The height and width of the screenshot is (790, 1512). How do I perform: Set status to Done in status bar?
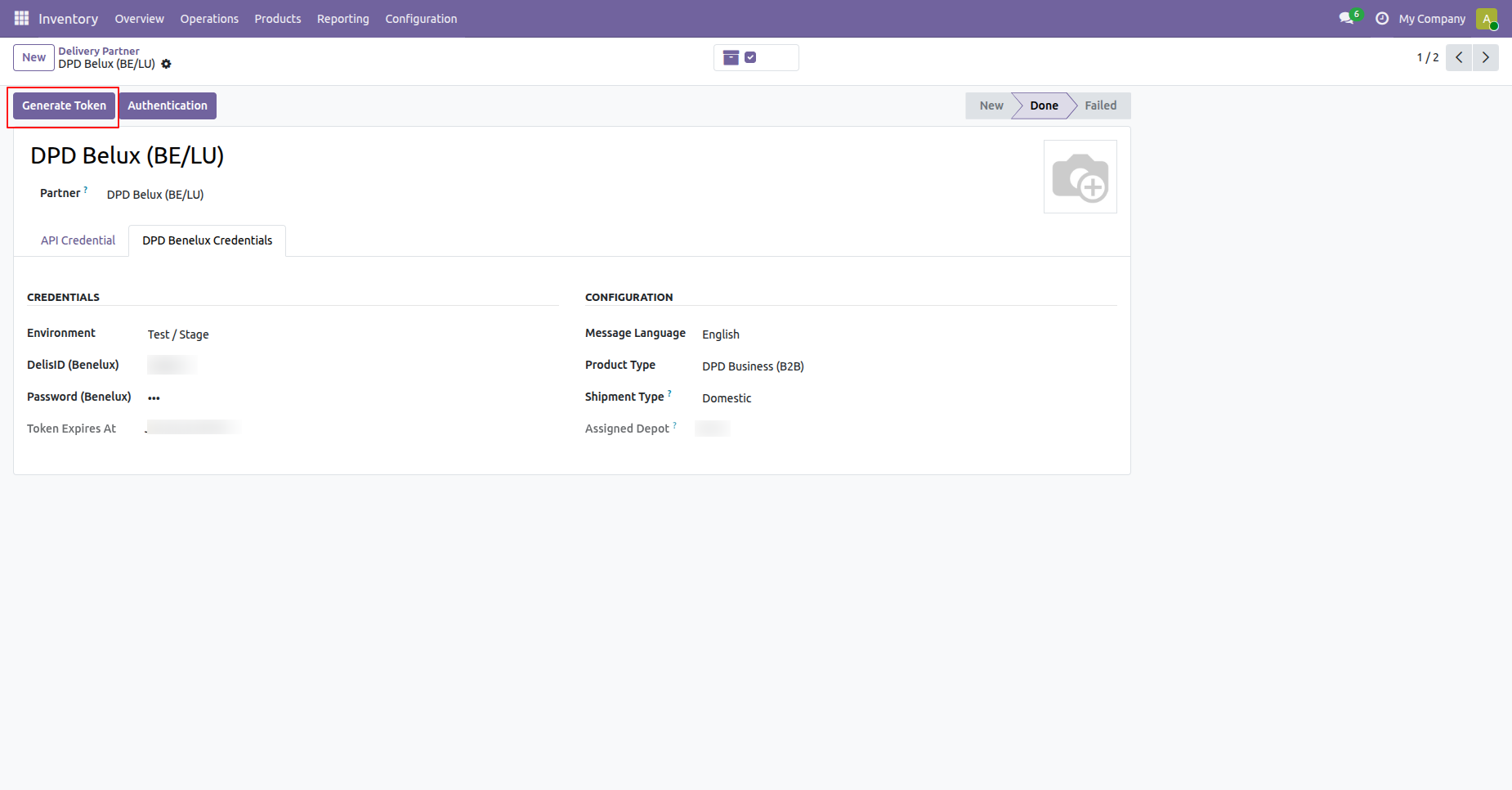point(1044,105)
